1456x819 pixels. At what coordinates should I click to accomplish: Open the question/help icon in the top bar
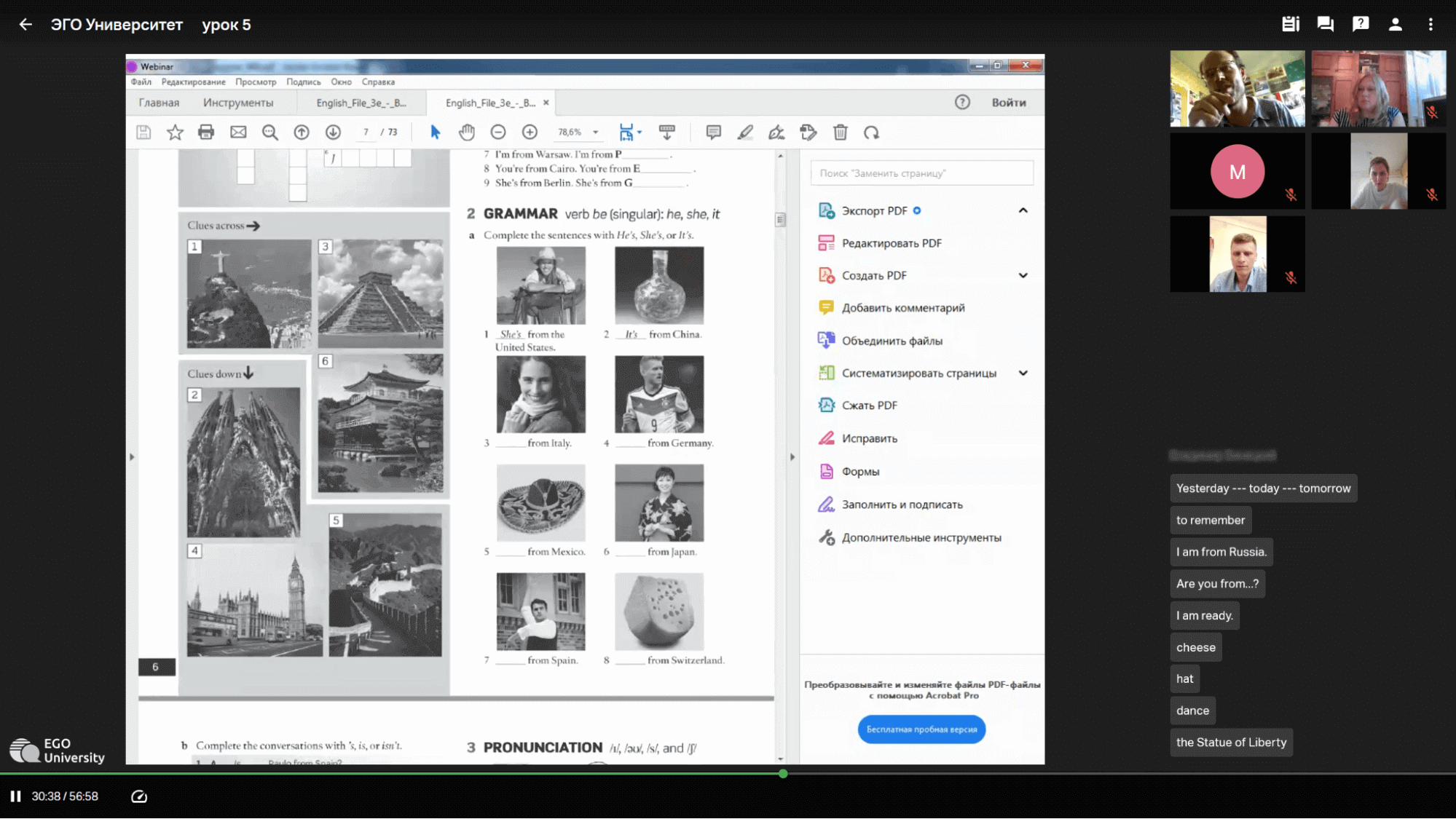tap(1360, 24)
